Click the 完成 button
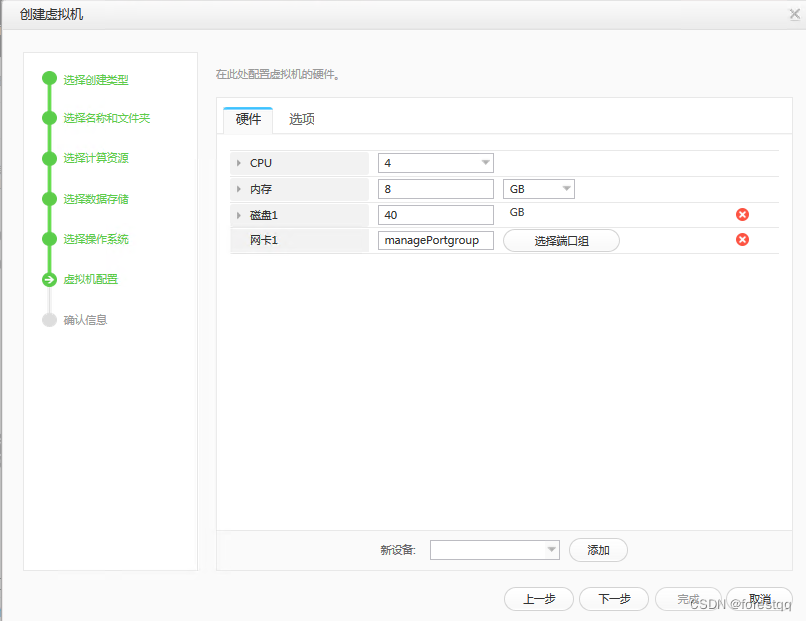 688,599
